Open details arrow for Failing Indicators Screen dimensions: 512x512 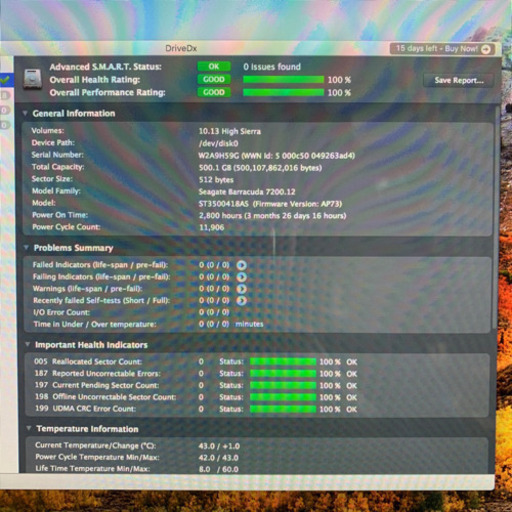242,277
